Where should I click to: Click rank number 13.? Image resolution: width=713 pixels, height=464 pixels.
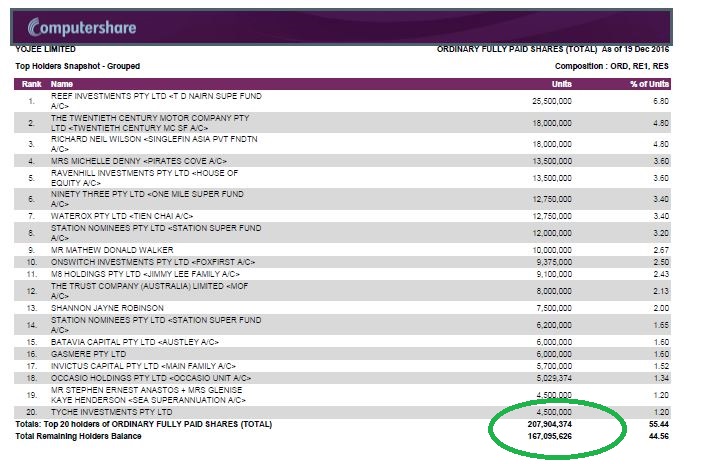[x=31, y=308]
